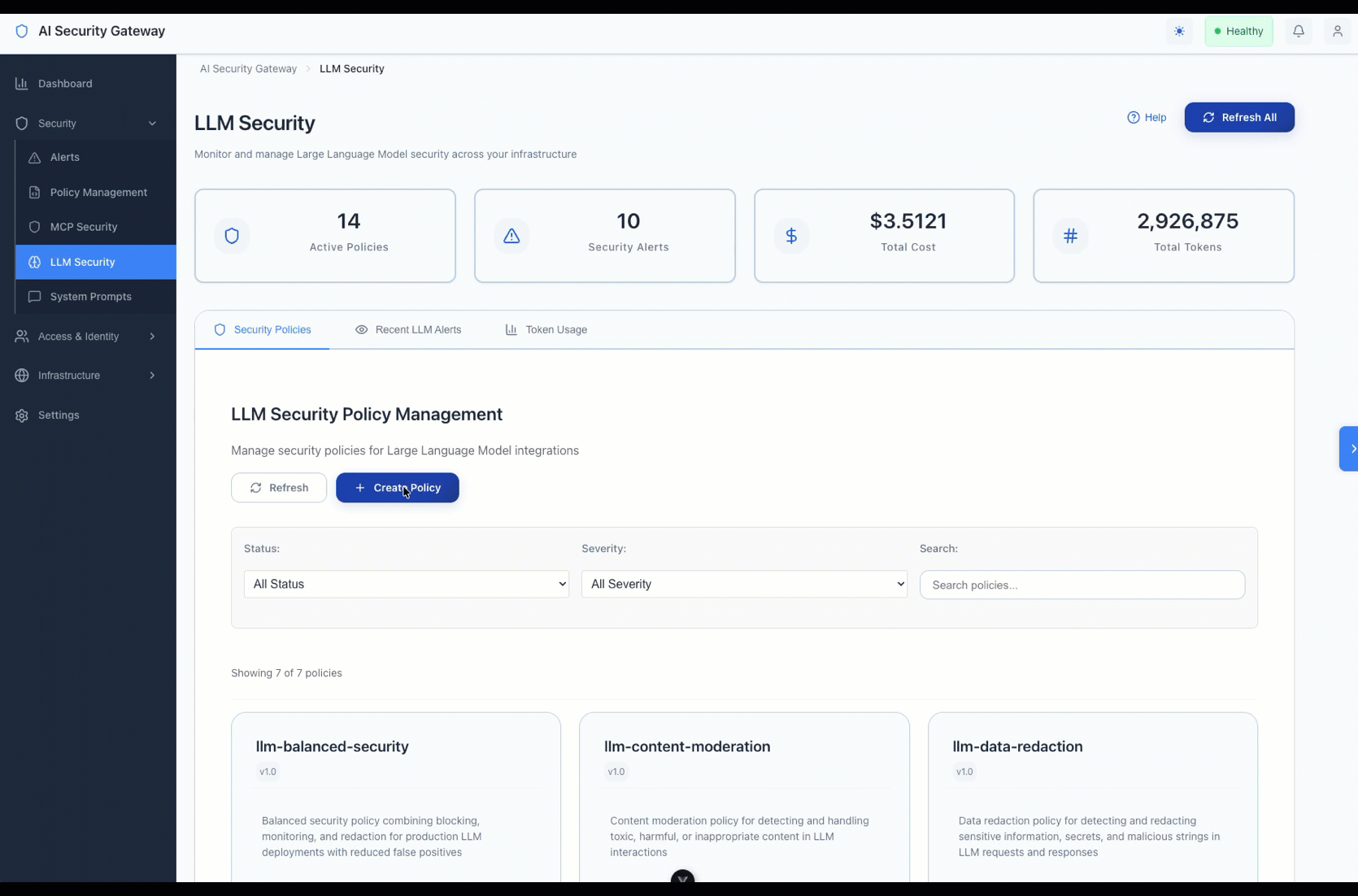Open the All Severity dropdown
This screenshot has height=896, width=1358.
coord(743,584)
